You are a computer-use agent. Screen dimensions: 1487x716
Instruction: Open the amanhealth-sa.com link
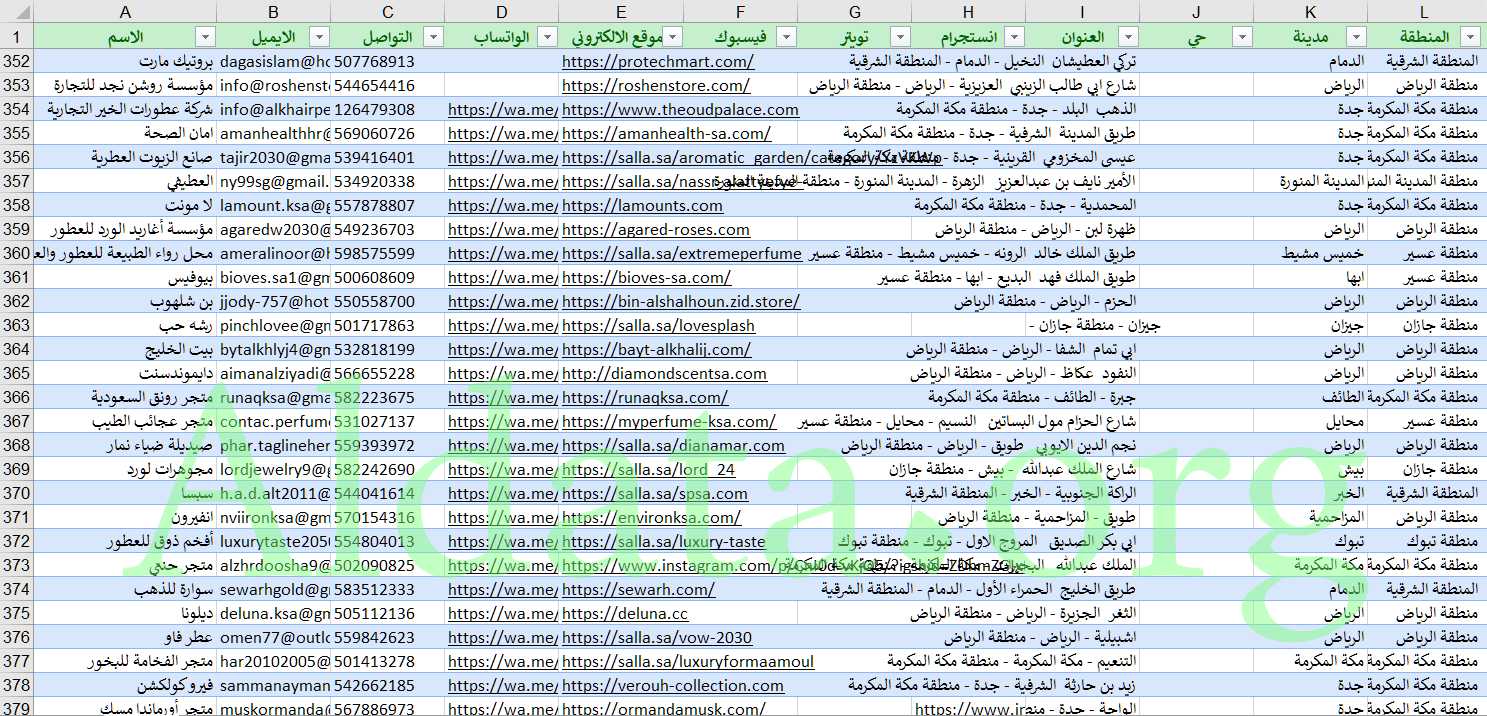(666, 133)
